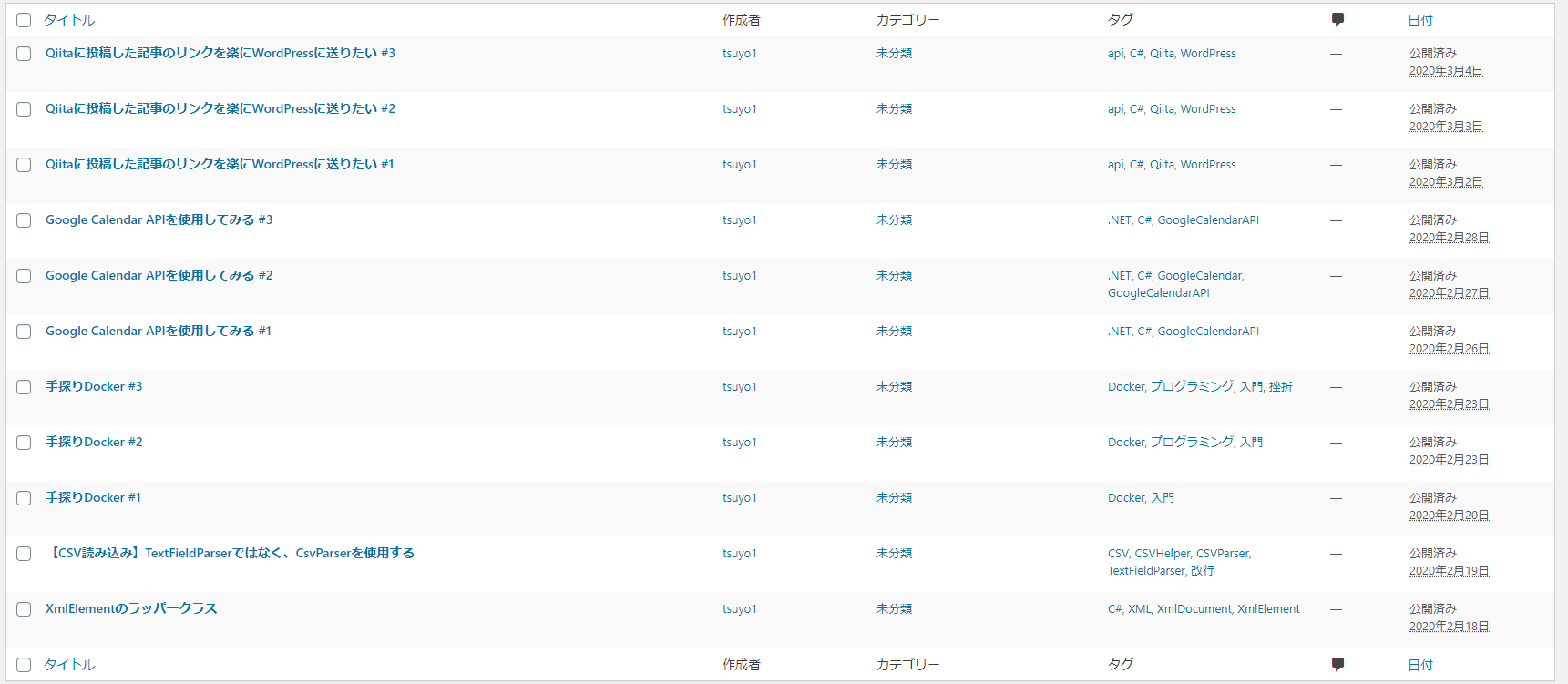Click XML tag in XmlElement row
This screenshot has height=684, width=1568.
point(1139,609)
